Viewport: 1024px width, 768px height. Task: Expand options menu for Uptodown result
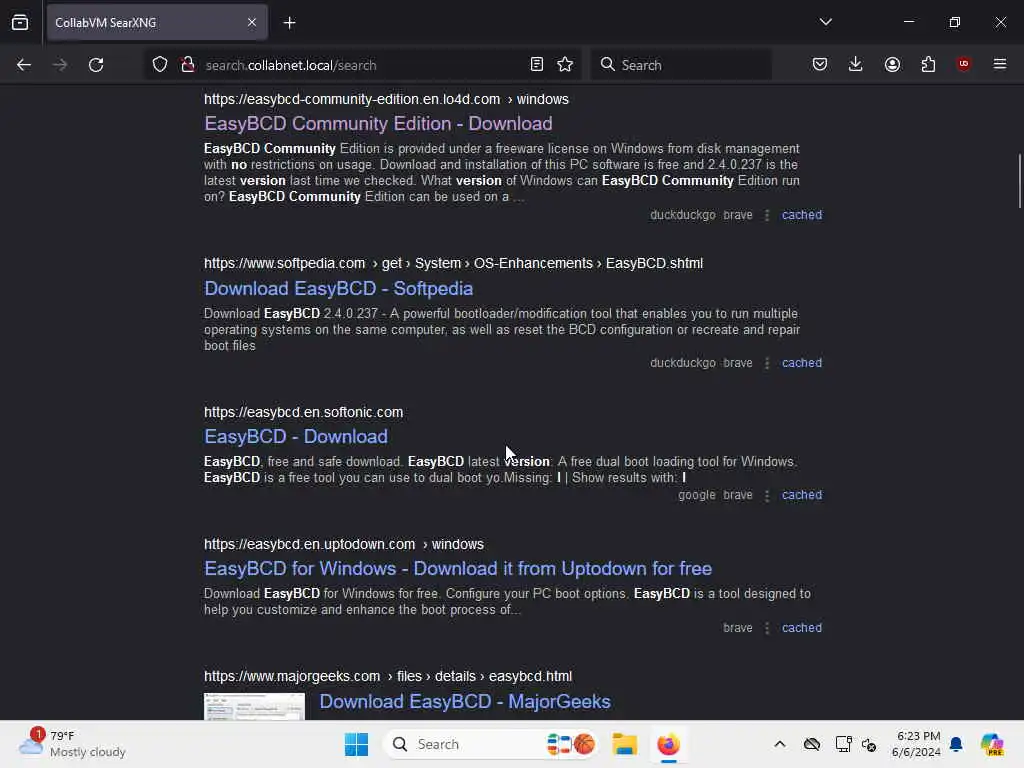[767, 628]
